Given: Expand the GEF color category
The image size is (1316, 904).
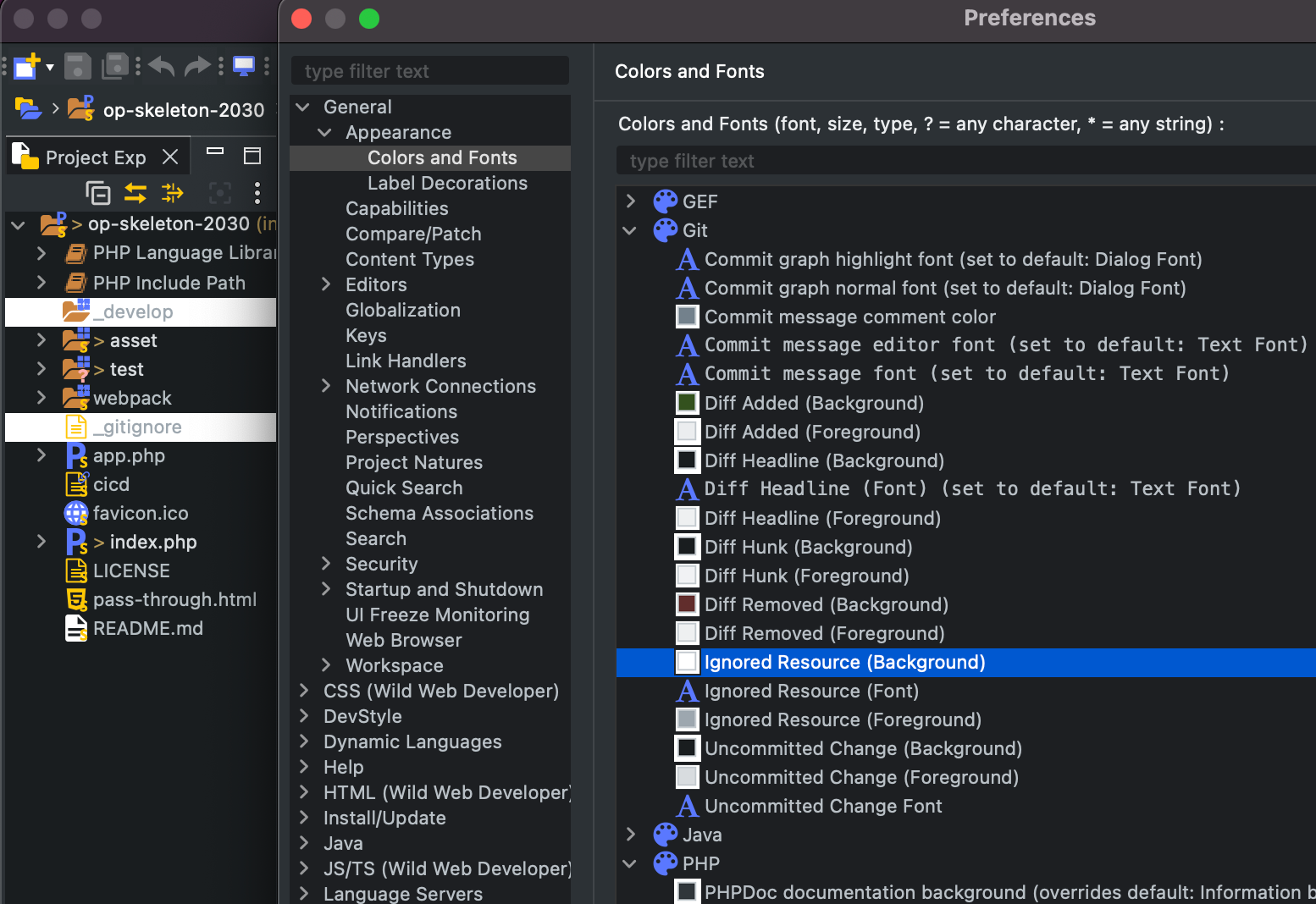Looking at the screenshot, I should pos(631,201).
